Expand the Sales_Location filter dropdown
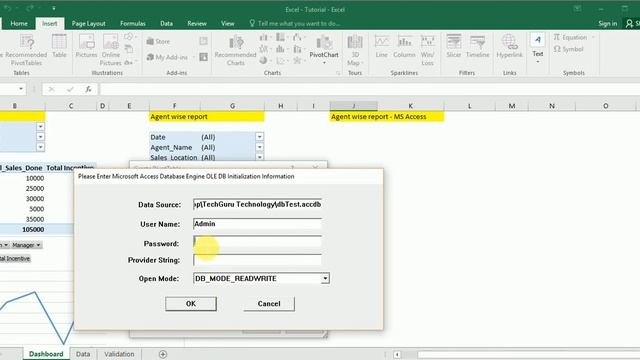 pyautogui.click(x=260, y=157)
